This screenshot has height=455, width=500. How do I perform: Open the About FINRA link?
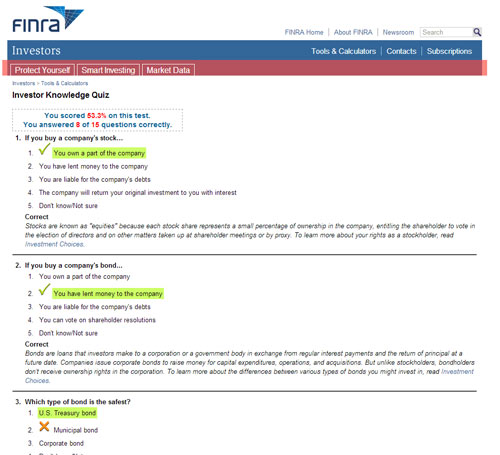point(353,32)
